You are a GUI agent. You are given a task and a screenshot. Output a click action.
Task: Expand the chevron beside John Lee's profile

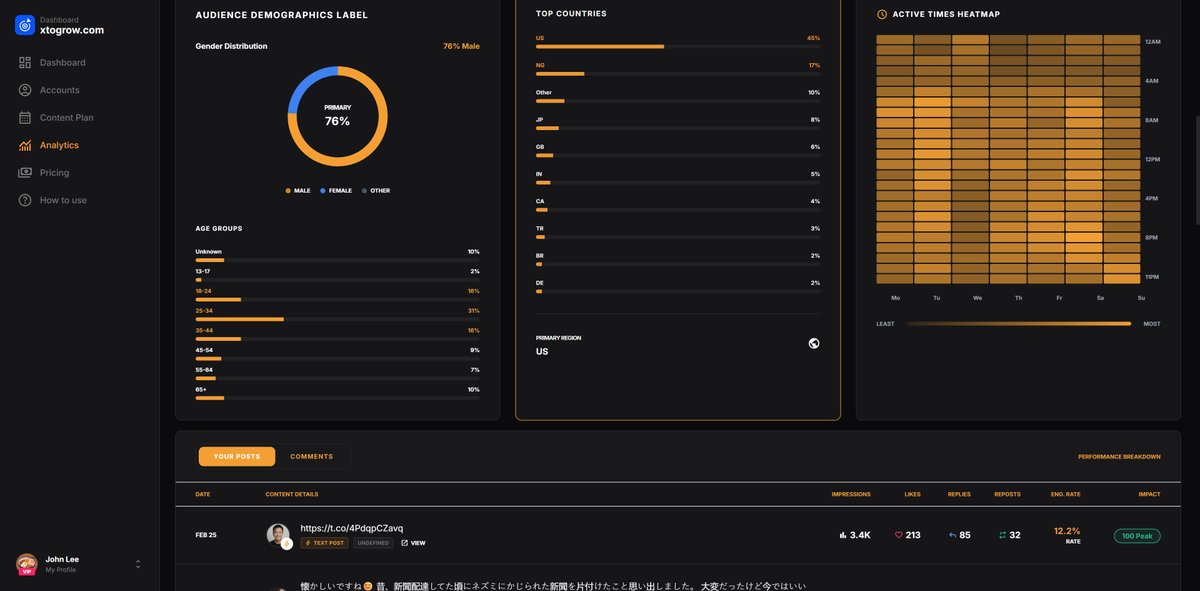(x=136, y=562)
